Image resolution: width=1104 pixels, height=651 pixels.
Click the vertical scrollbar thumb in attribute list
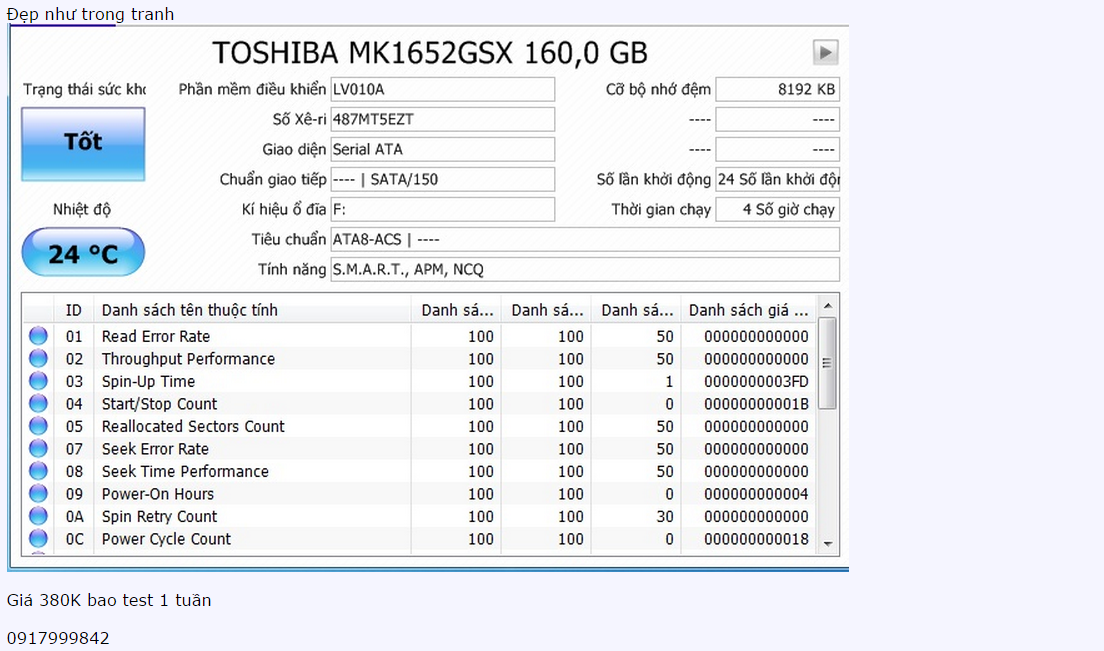827,363
